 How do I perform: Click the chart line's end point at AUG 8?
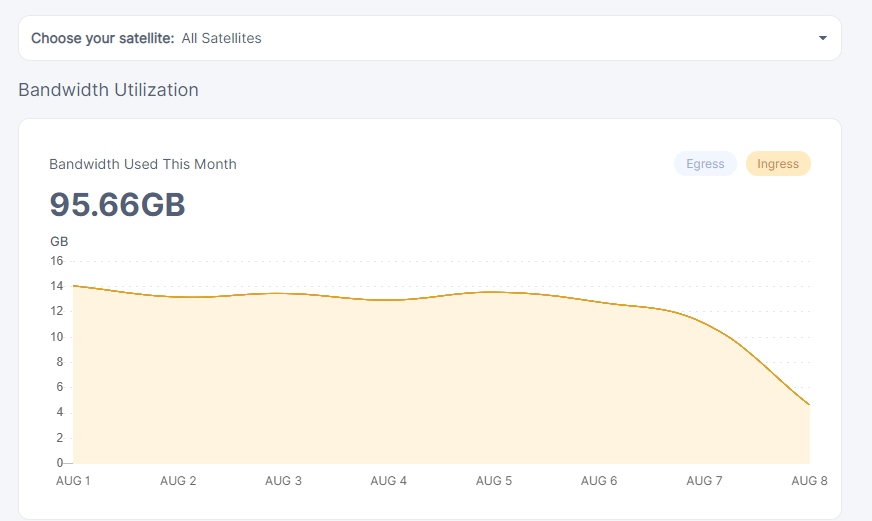click(x=809, y=405)
